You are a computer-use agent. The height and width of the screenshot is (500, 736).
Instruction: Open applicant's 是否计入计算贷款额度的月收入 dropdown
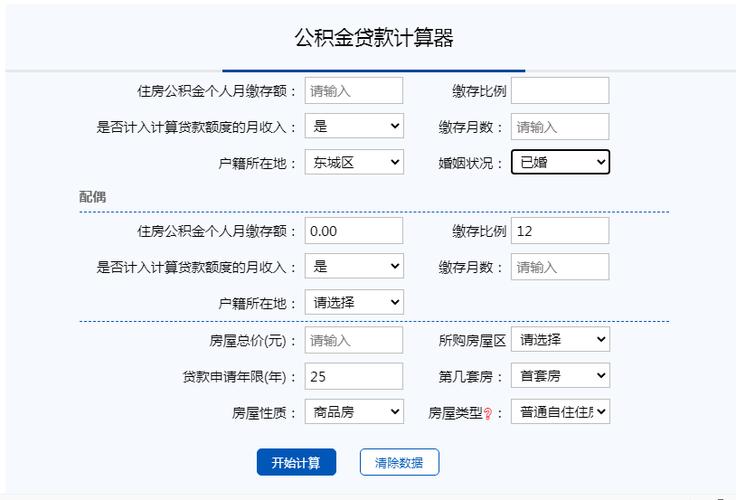pyautogui.click(x=354, y=126)
